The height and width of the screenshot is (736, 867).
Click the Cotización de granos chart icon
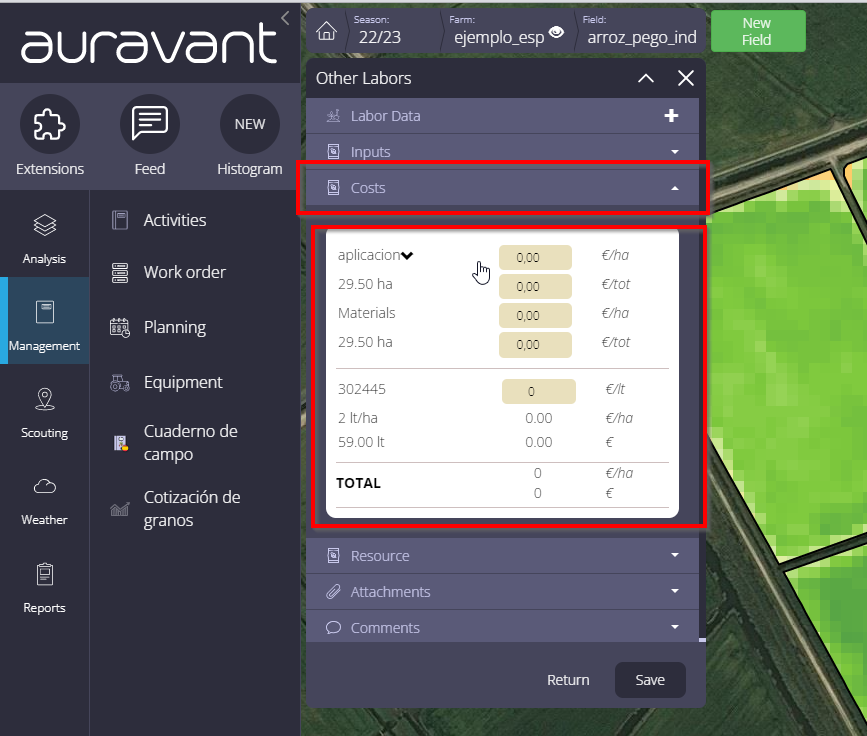(119, 509)
